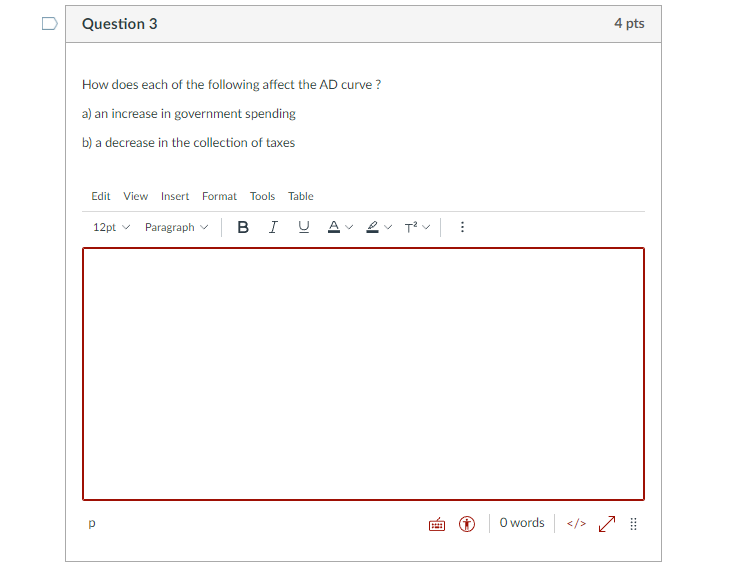Open the 12pt font size dropdown
The image size is (734, 582).
tap(111, 228)
